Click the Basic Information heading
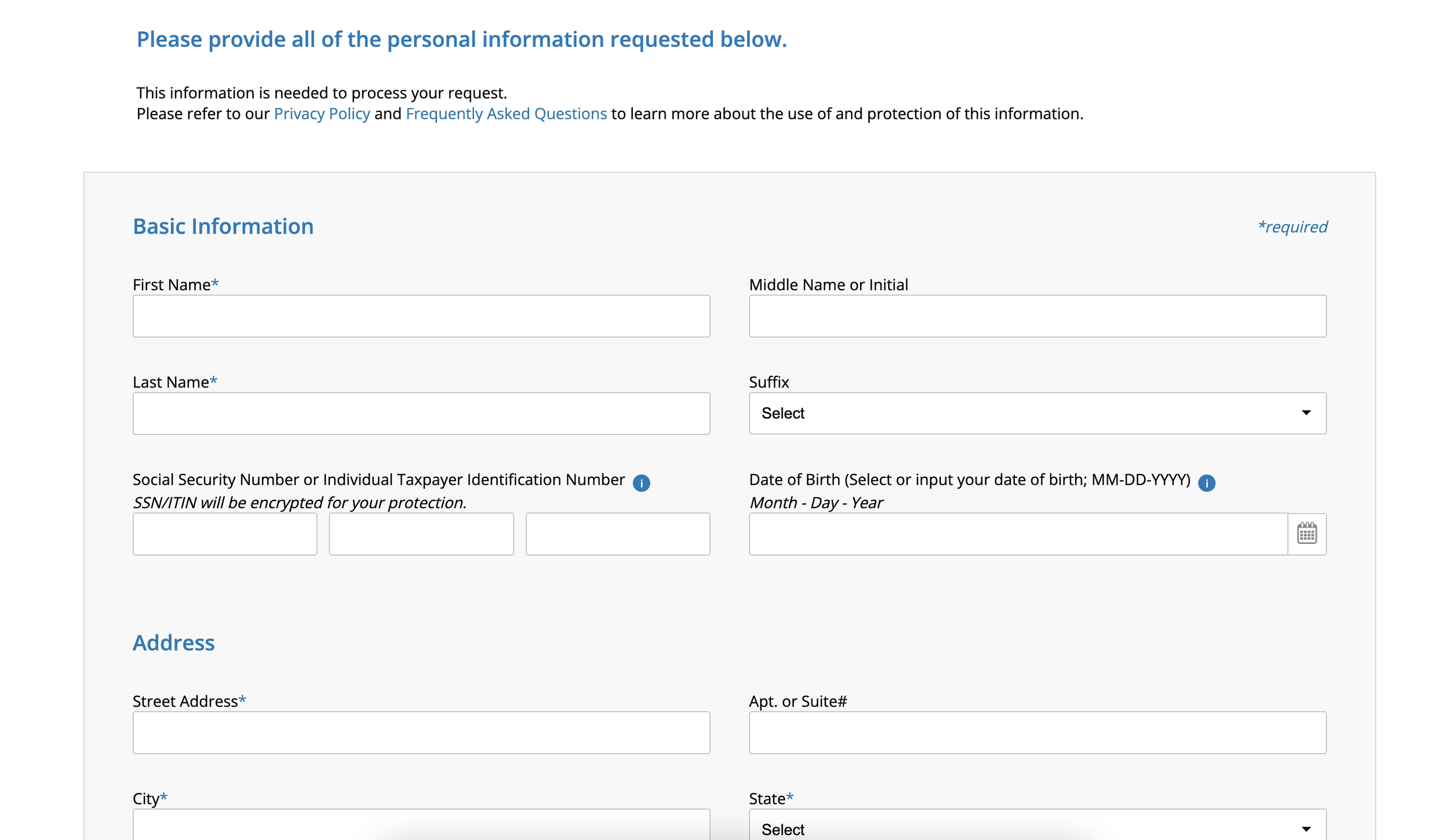Image resolution: width=1449 pixels, height=840 pixels. (x=223, y=227)
